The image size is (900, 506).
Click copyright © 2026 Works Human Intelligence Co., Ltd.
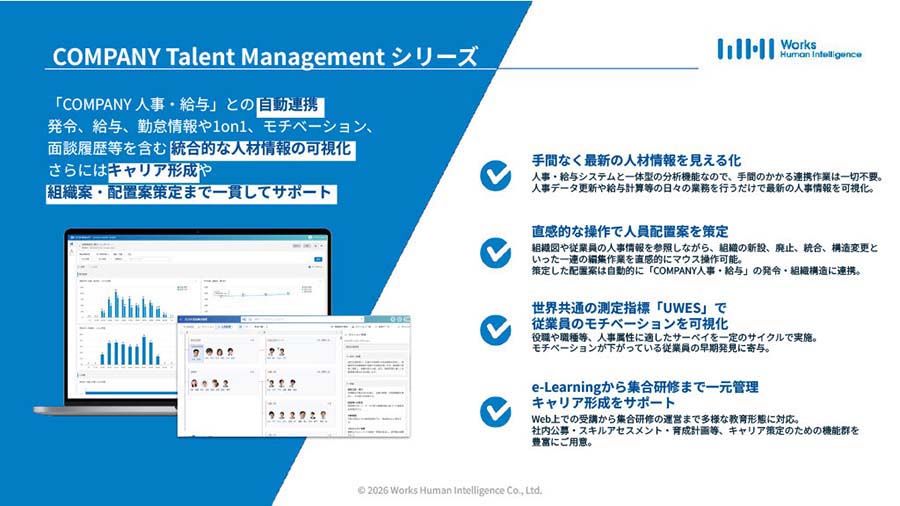pos(449,491)
